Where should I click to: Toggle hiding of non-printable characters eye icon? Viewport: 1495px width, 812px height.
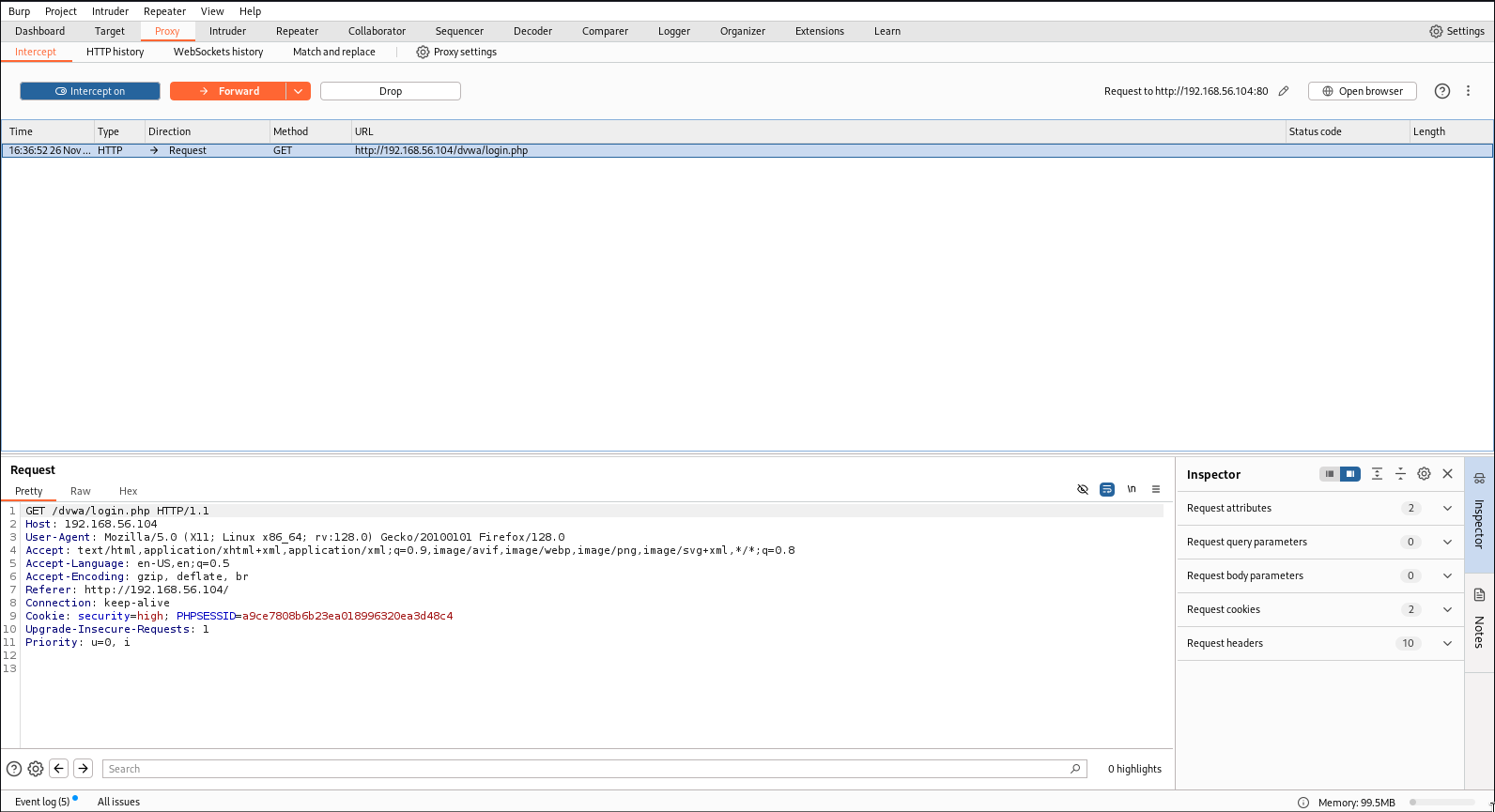[1083, 489]
